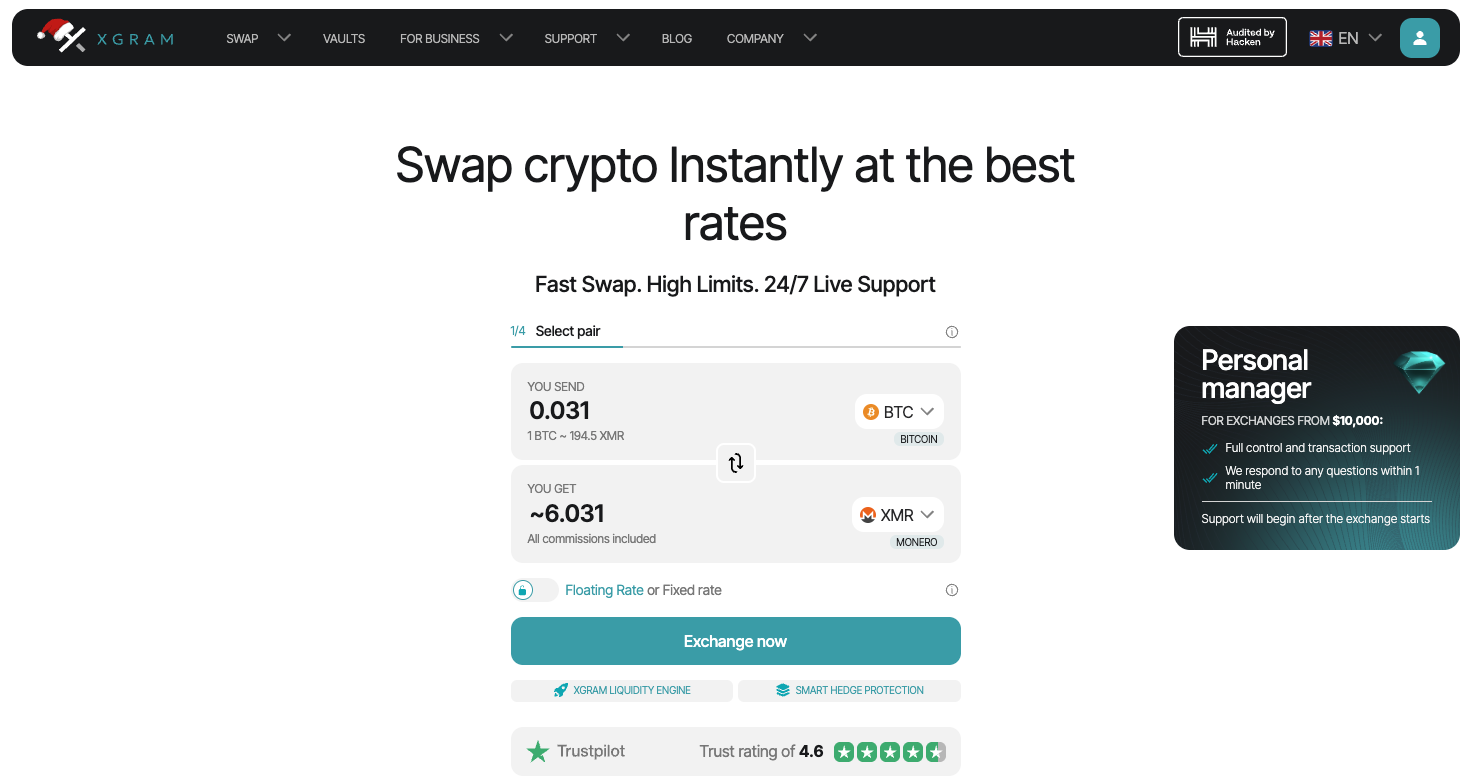Open the Vaults menu item
1480x777 pixels.
tap(344, 38)
